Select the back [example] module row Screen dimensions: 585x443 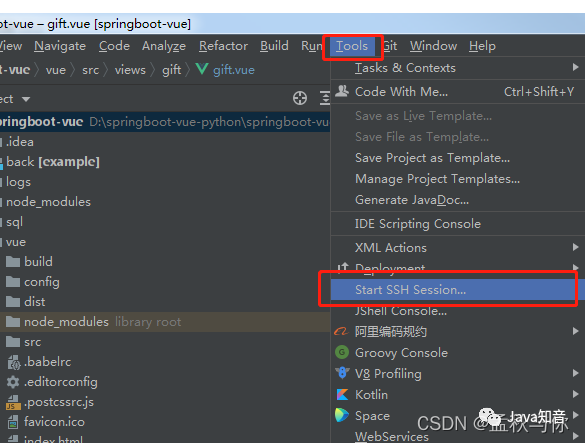click(x=165, y=162)
